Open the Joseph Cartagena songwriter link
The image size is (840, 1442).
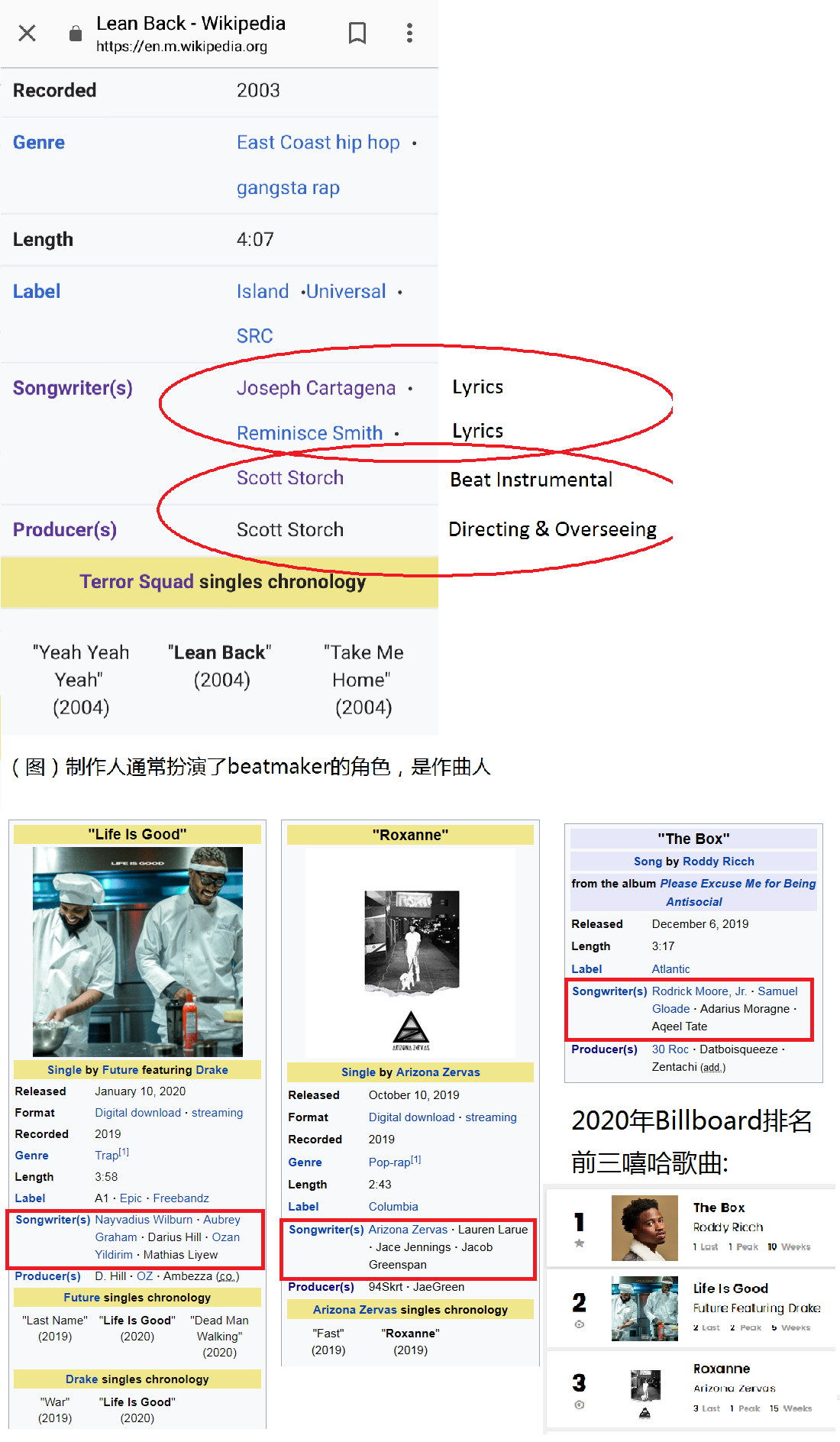point(316,389)
